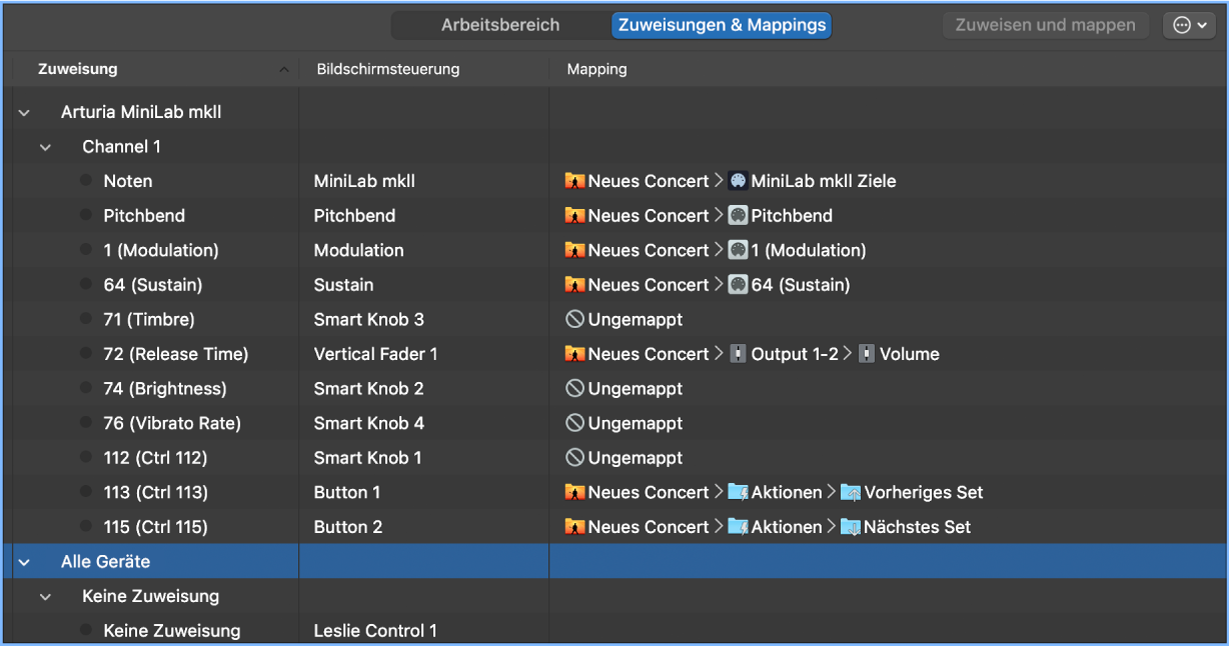Select the Pitchbend knob icon in the mapping column
Image resolution: width=1229 pixels, height=646 pixels.
pos(739,215)
